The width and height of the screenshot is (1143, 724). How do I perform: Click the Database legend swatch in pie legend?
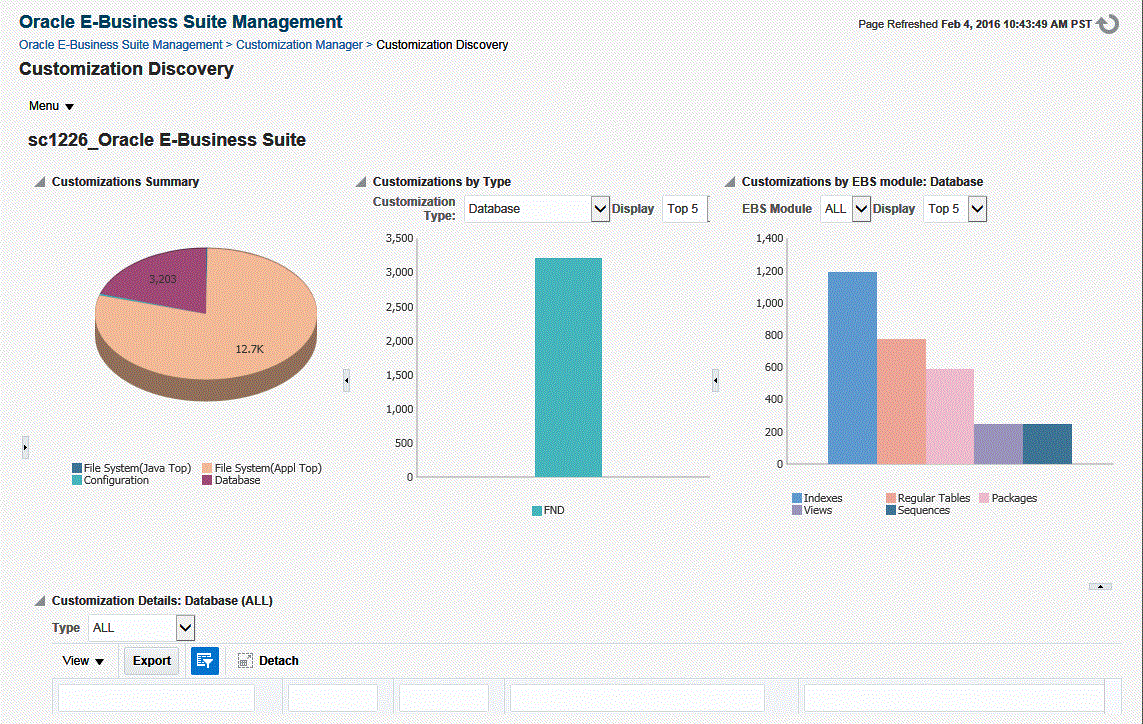point(207,480)
